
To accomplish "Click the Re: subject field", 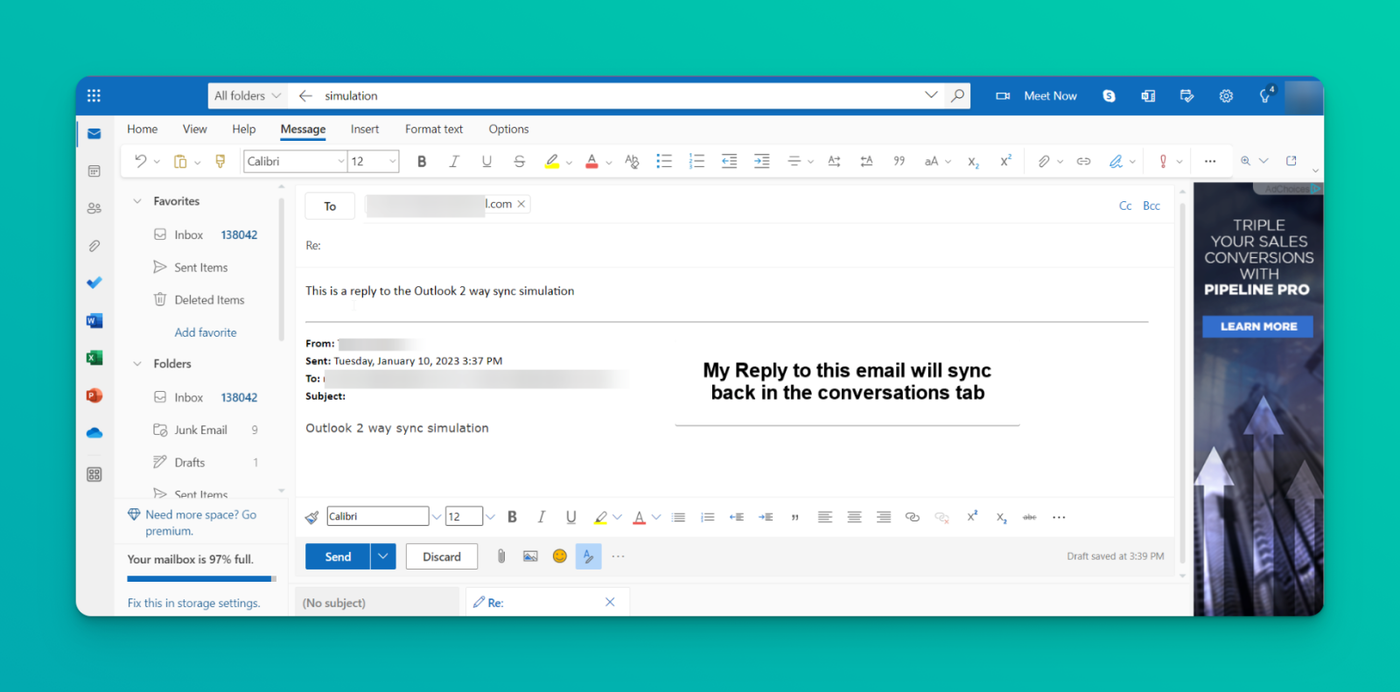I will [734, 245].
